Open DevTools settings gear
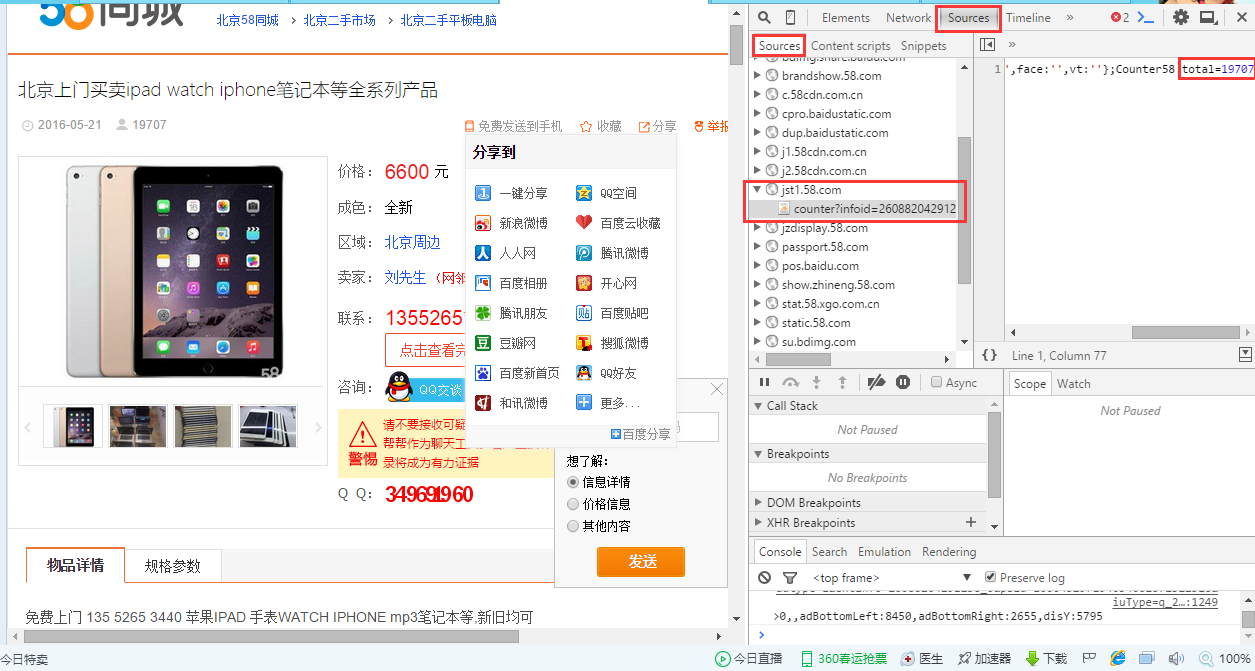The width and height of the screenshot is (1255, 671). point(1181,18)
